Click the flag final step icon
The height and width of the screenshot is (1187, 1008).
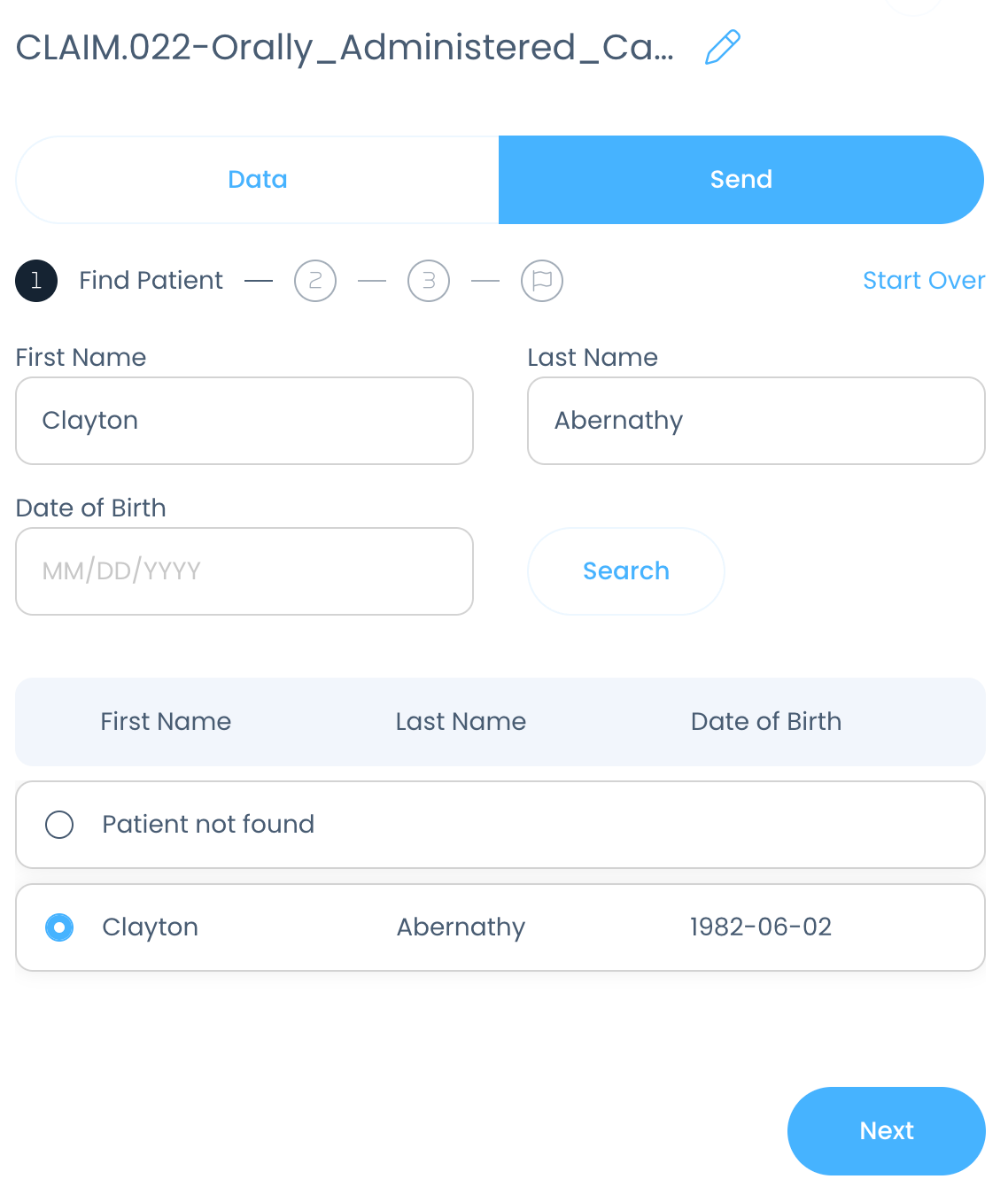[542, 281]
